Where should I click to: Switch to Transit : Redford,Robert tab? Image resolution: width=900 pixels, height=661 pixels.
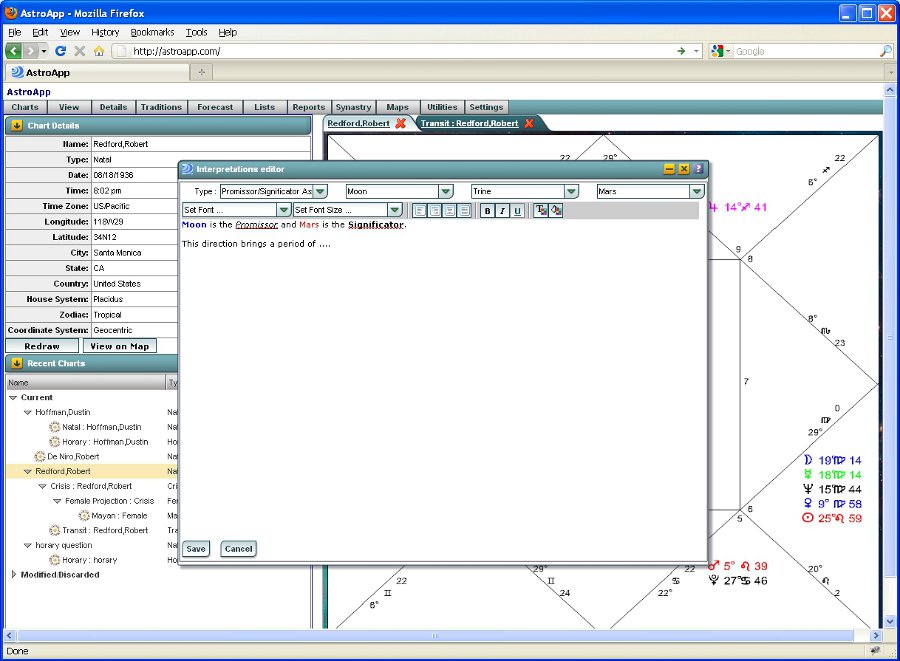[x=469, y=123]
